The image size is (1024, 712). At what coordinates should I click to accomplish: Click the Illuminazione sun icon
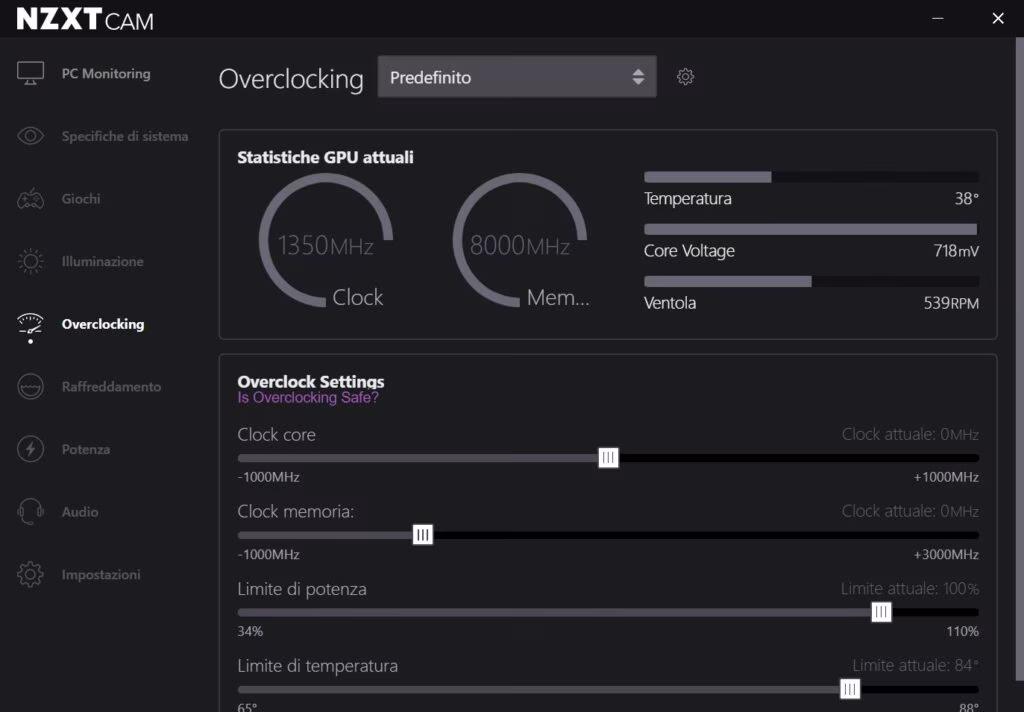point(30,261)
